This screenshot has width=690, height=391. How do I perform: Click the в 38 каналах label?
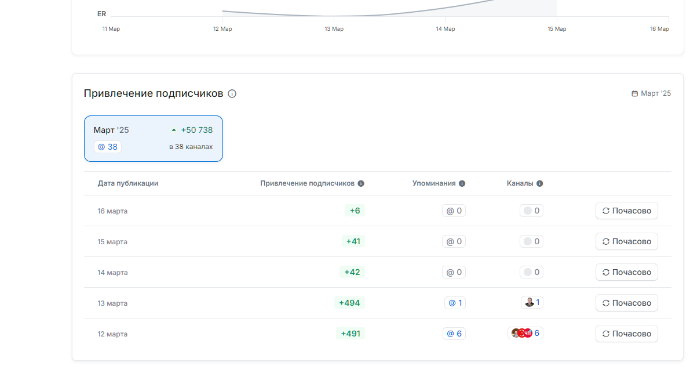191,147
